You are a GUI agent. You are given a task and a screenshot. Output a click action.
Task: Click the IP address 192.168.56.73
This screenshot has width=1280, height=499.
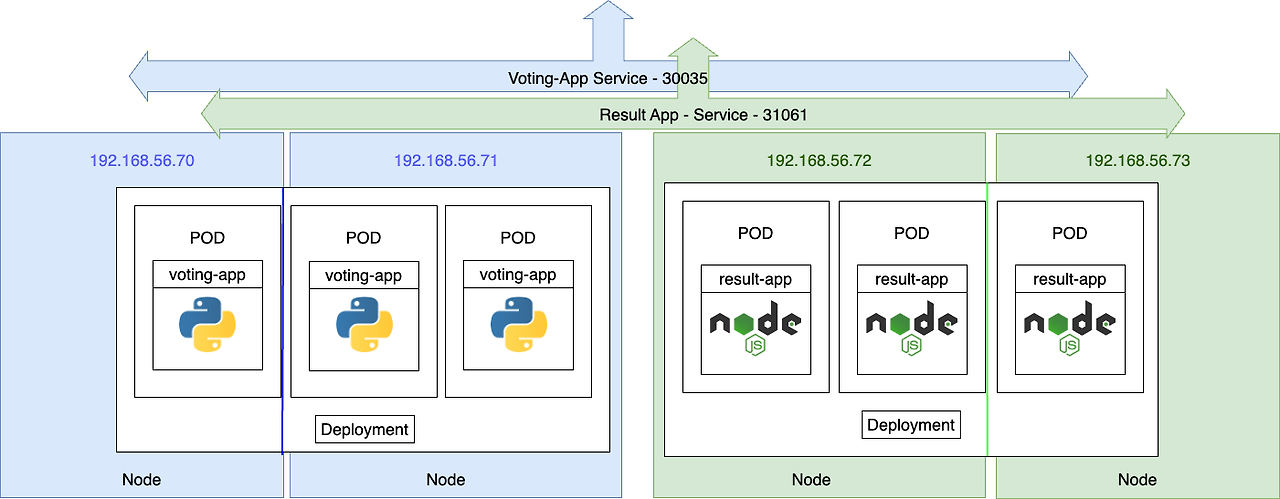[1138, 160]
